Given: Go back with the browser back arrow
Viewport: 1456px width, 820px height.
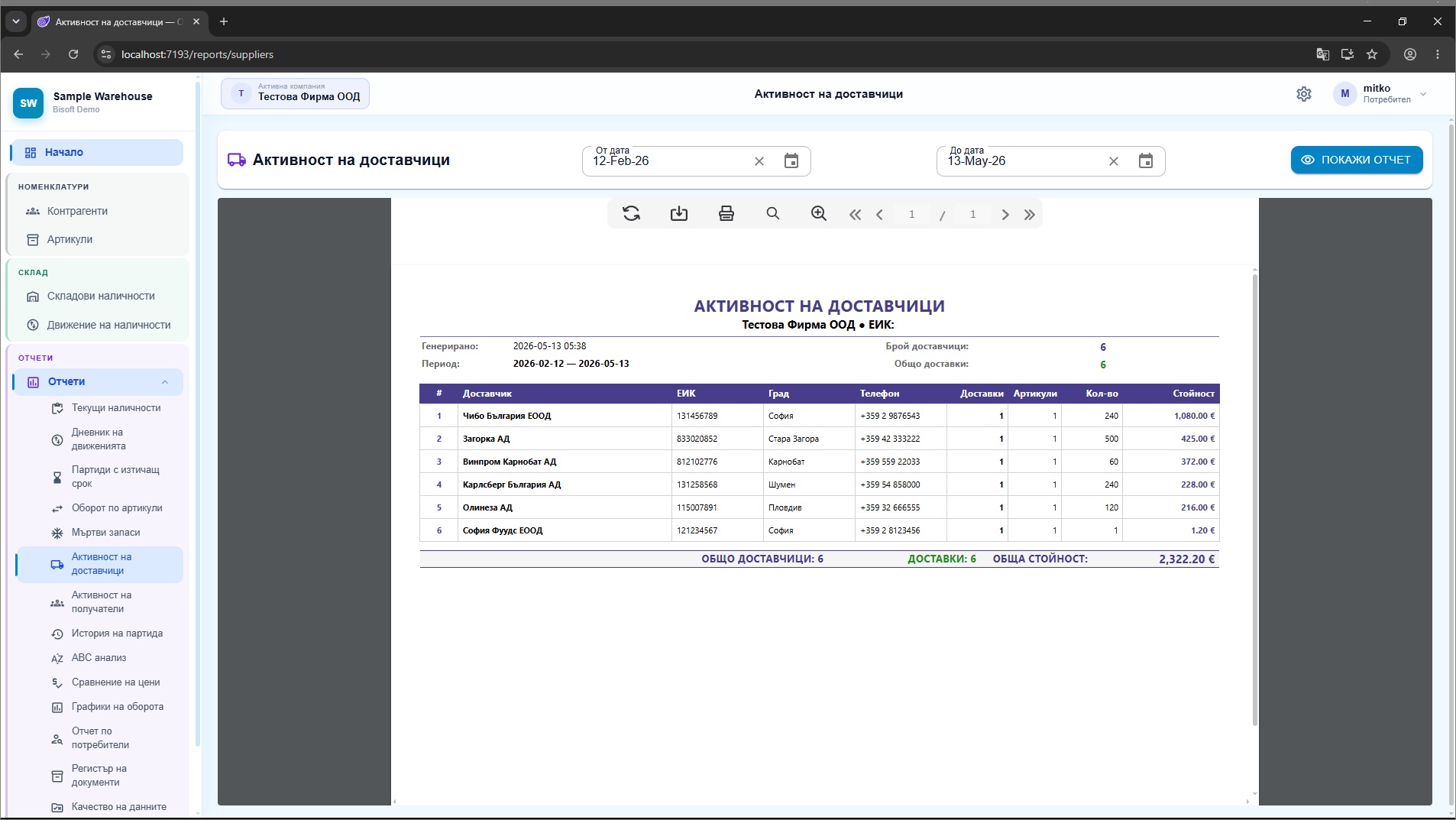Looking at the screenshot, I should tap(18, 54).
